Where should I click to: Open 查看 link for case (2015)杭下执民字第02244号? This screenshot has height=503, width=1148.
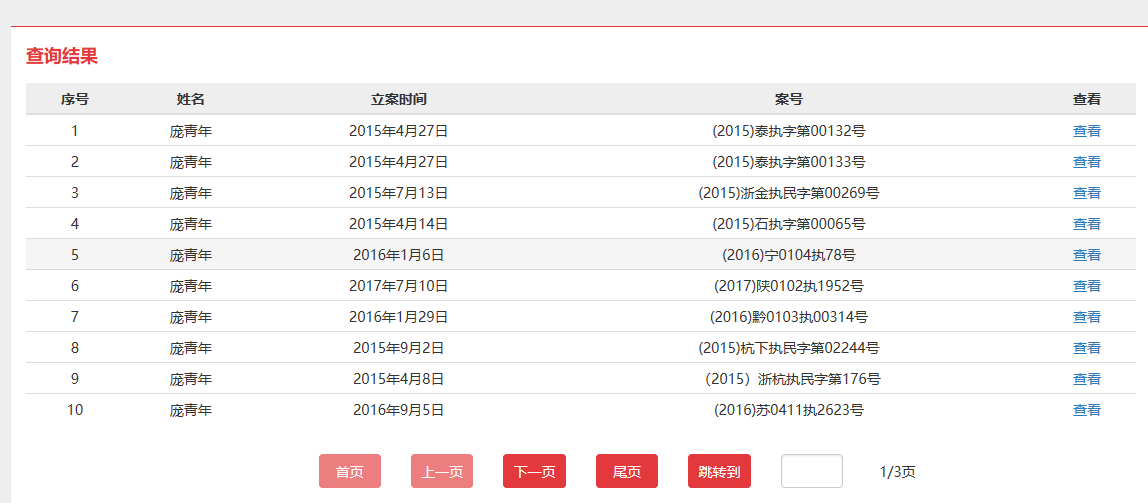click(x=1086, y=348)
